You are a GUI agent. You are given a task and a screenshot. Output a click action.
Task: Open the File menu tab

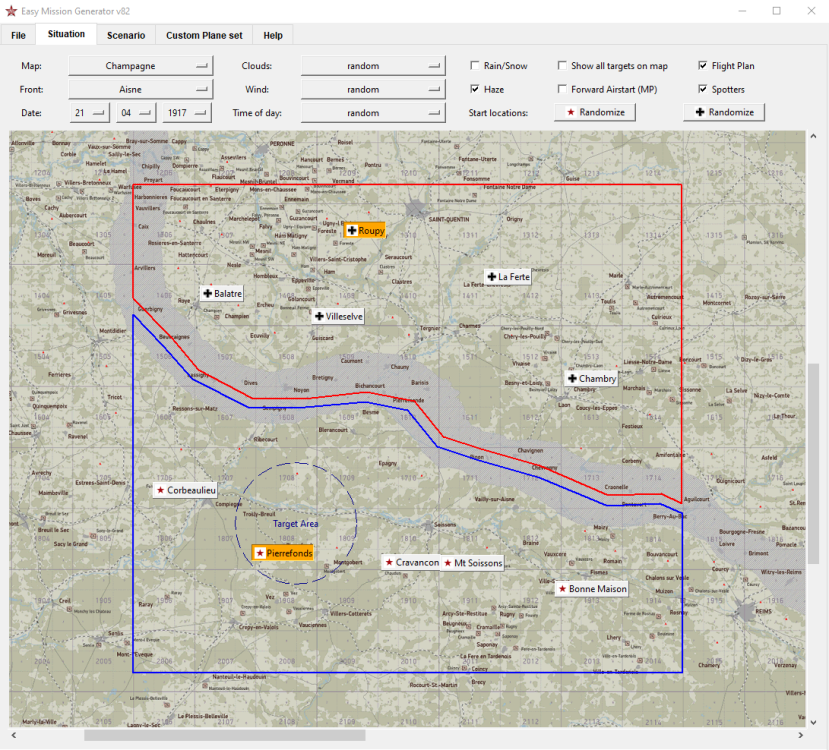click(19, 35)
